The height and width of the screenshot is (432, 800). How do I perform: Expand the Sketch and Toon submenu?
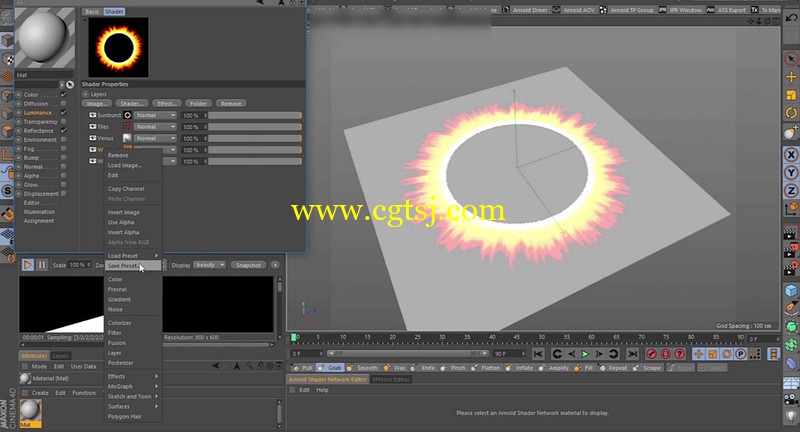pyautogui.click(x=133, y=396)
